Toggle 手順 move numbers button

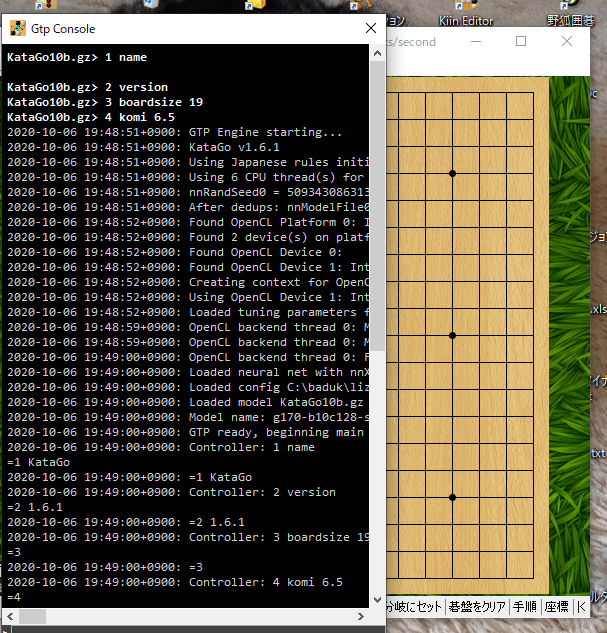[525, 606]
